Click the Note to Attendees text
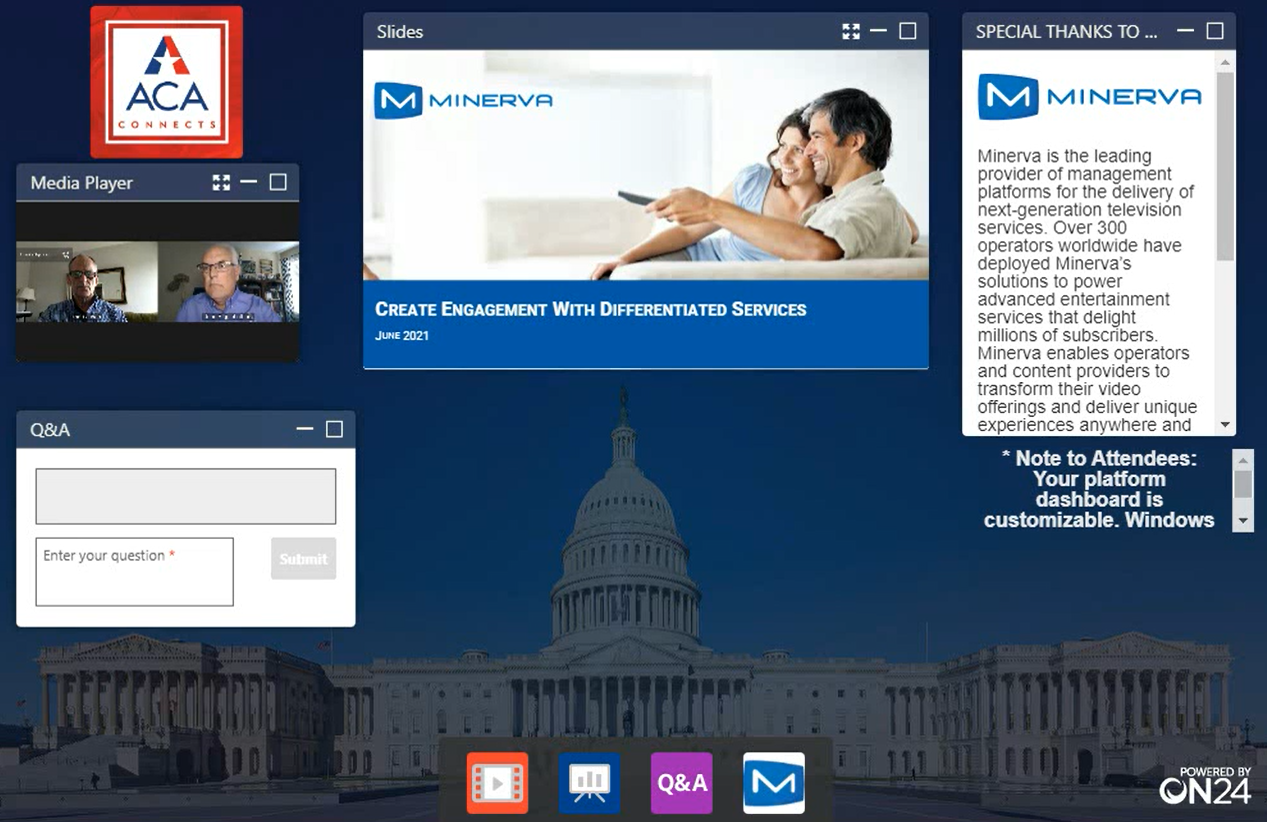This screenshot has height=822, width=1267. [x=1099, y=489]
